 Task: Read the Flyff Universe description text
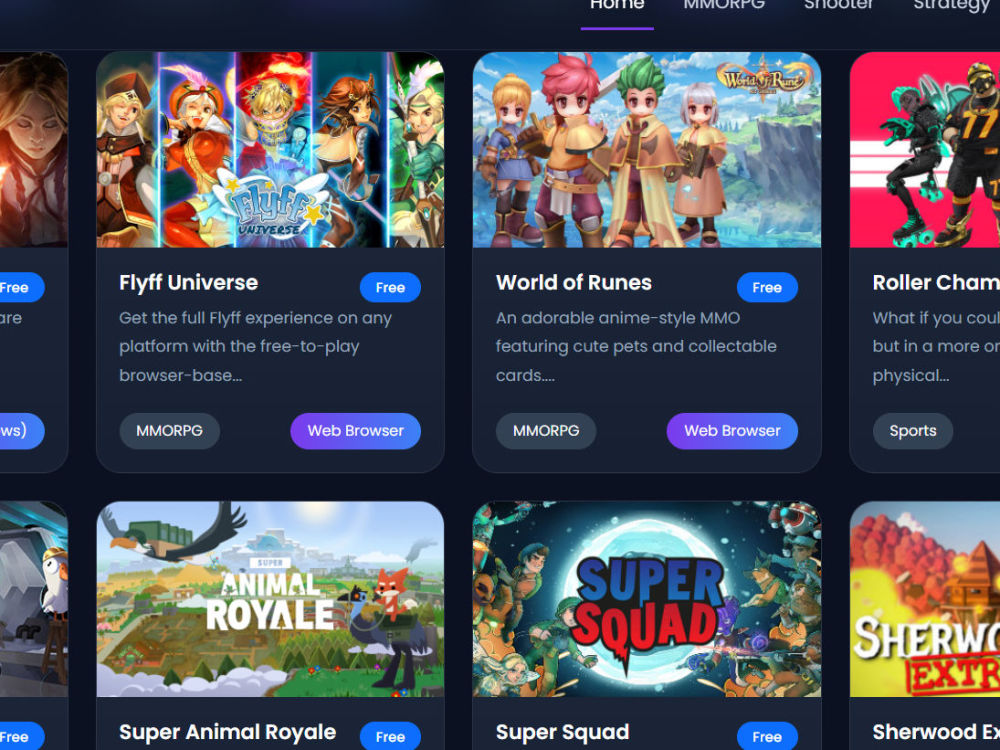256,346
